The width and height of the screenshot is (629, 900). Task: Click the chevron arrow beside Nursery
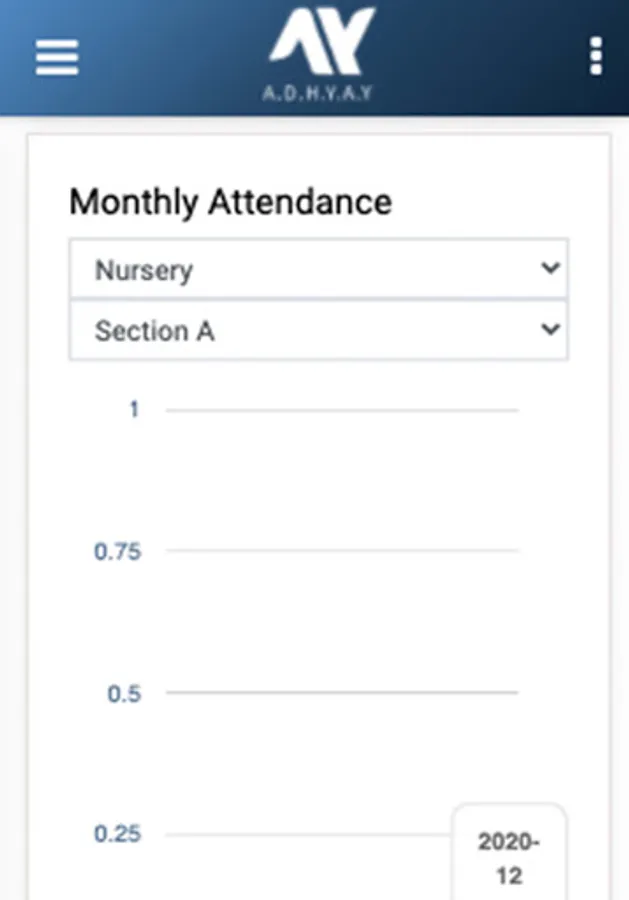click(549, 269)
